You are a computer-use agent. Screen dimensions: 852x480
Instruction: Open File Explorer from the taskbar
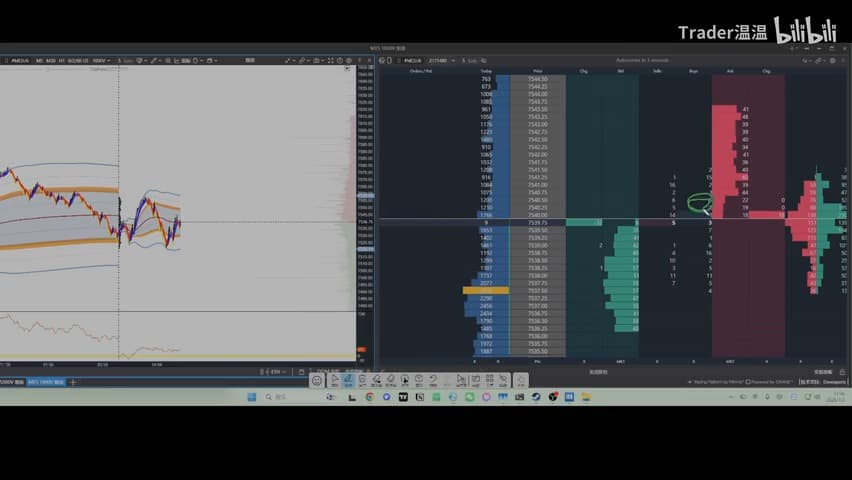click(x=586, y=397)
